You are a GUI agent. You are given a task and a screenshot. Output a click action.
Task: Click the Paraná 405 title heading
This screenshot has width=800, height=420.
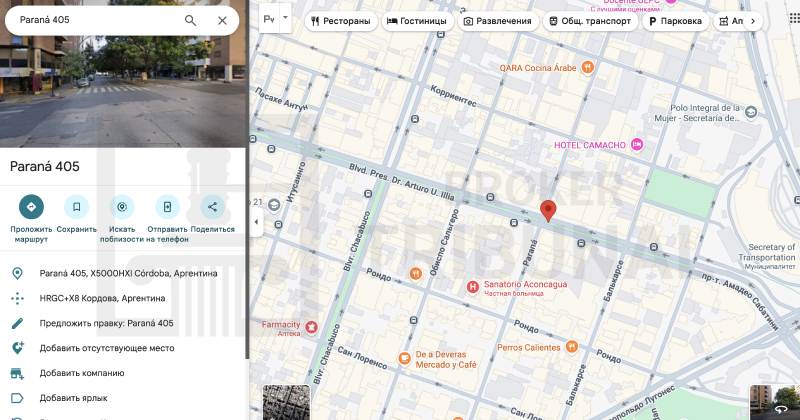click(45, 166)
